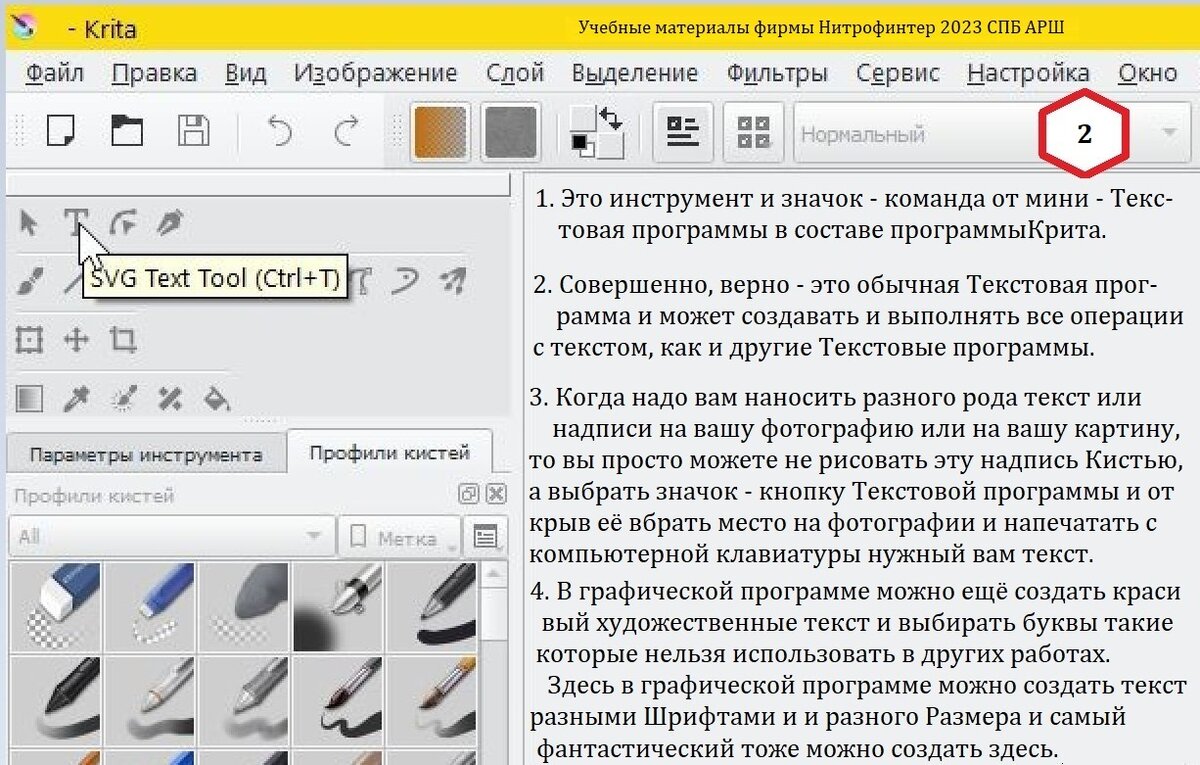Float the Brush Presets docker

468,494
